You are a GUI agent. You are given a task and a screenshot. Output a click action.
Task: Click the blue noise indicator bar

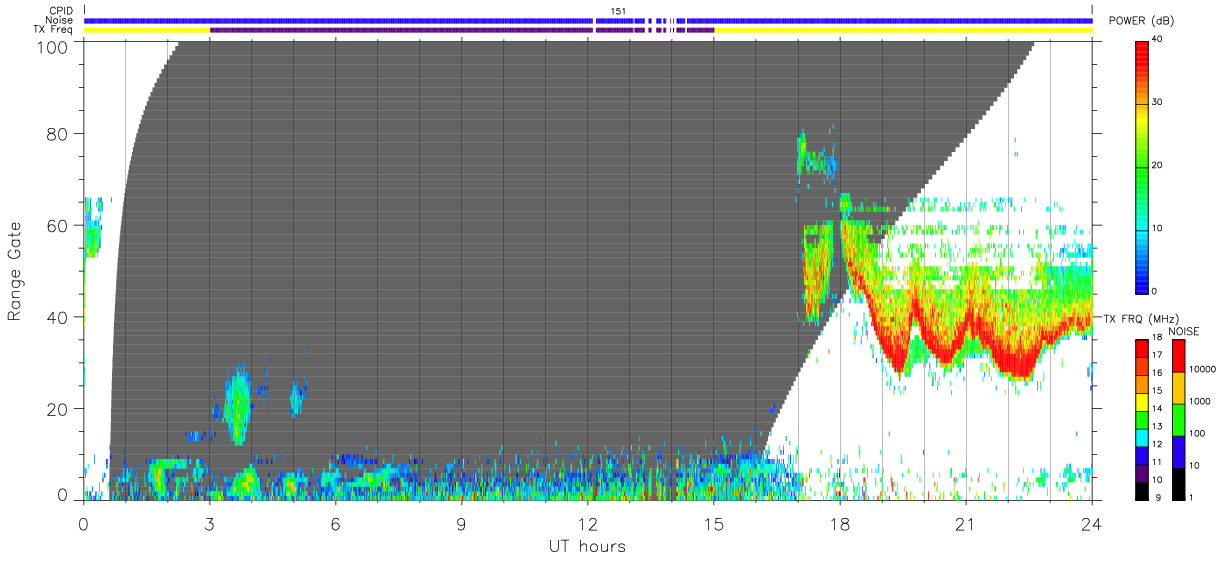pyautogui.click(x=588, y=20)
